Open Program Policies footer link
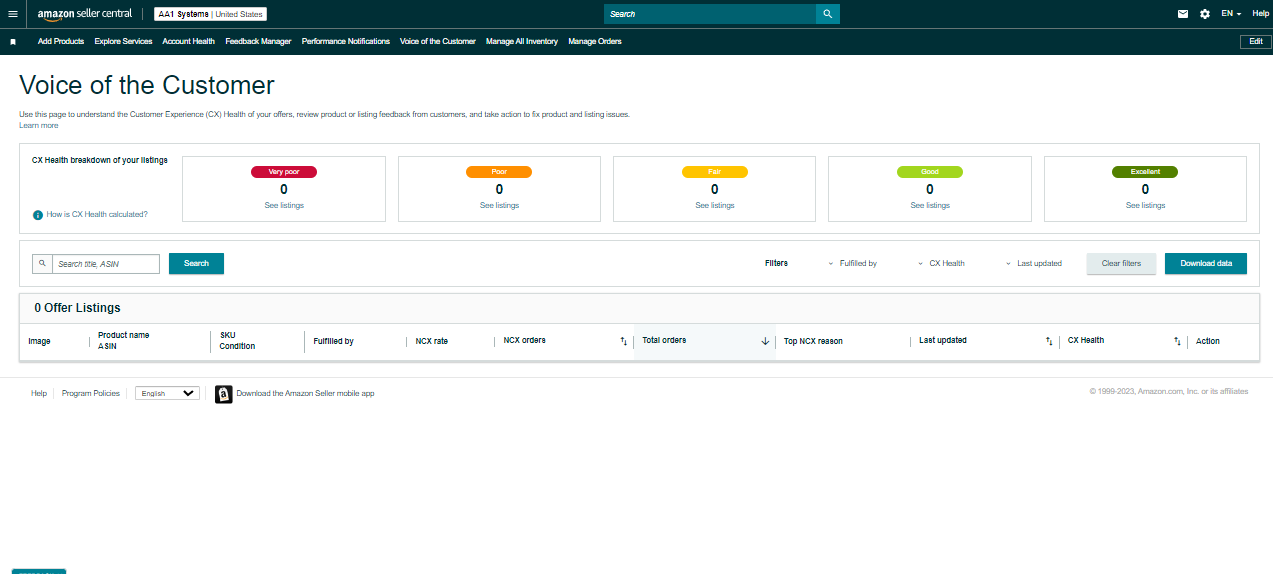Image resolution: width=1273 pixels, height=574 pixels. point(91,394)
